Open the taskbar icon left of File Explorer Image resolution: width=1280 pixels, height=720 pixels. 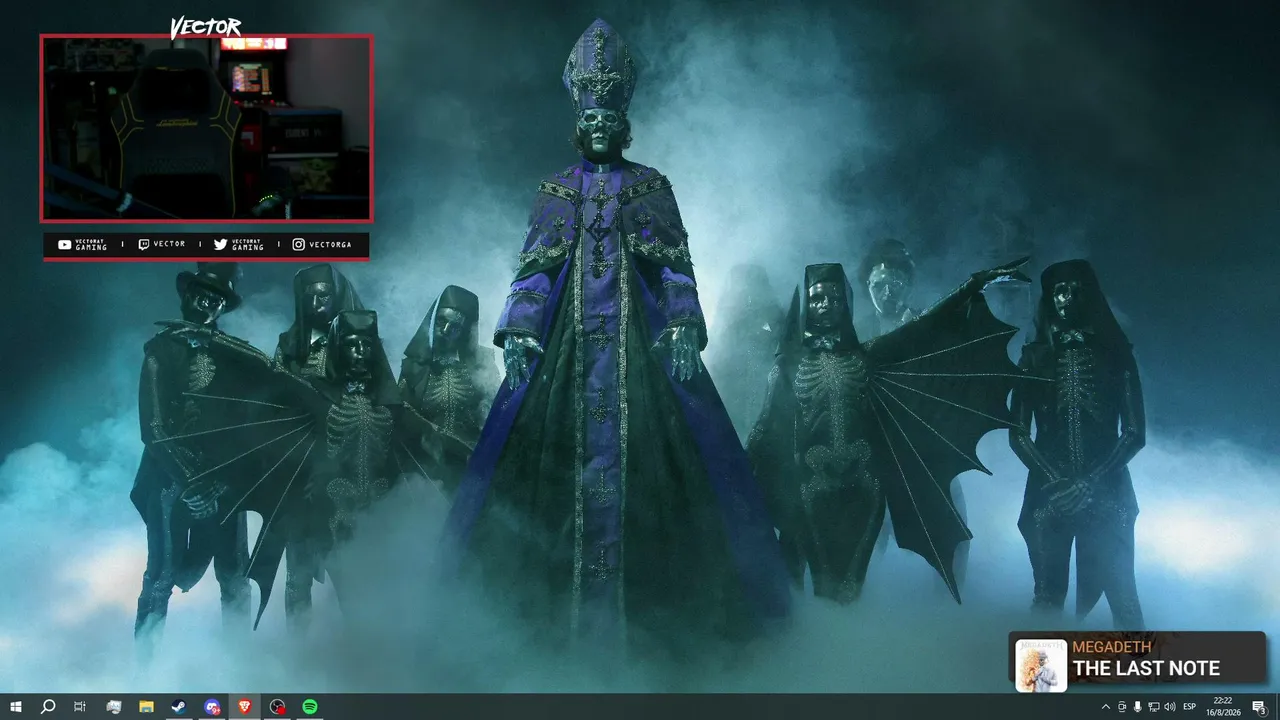click(x=113, y=707)
